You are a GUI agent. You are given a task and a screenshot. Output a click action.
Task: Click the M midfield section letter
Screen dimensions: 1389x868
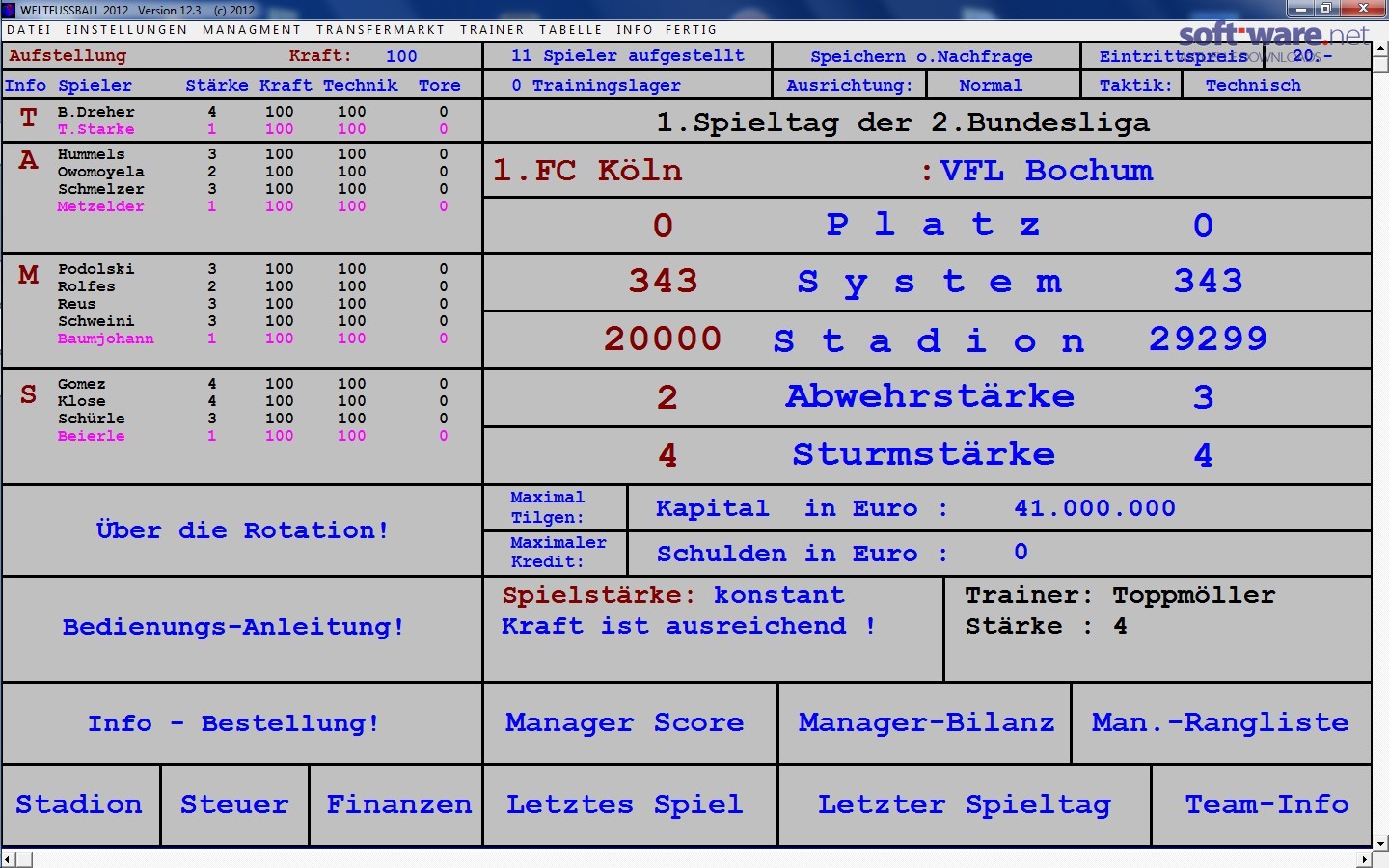coord(29,275)
